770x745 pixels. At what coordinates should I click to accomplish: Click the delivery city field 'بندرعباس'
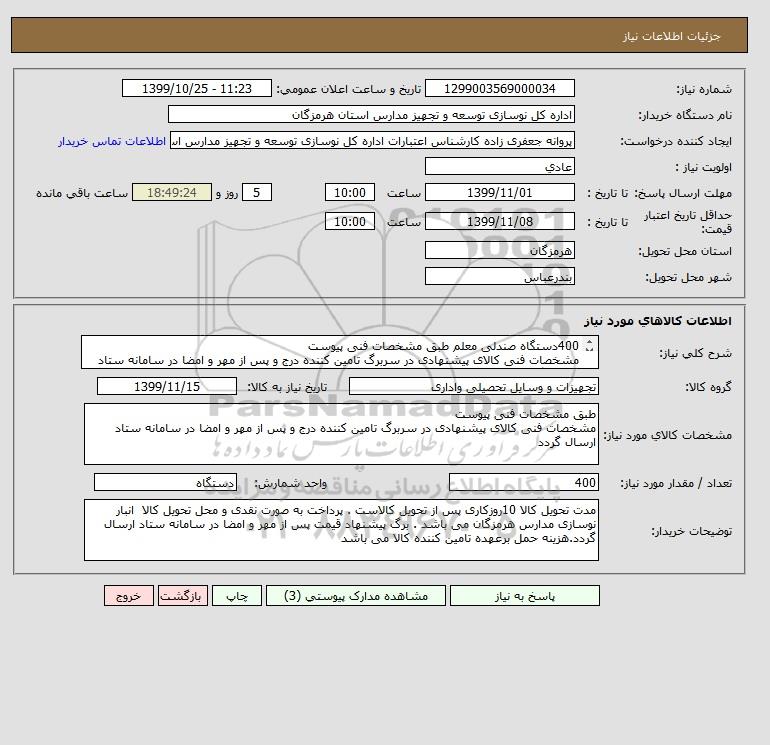coord(499,276)
